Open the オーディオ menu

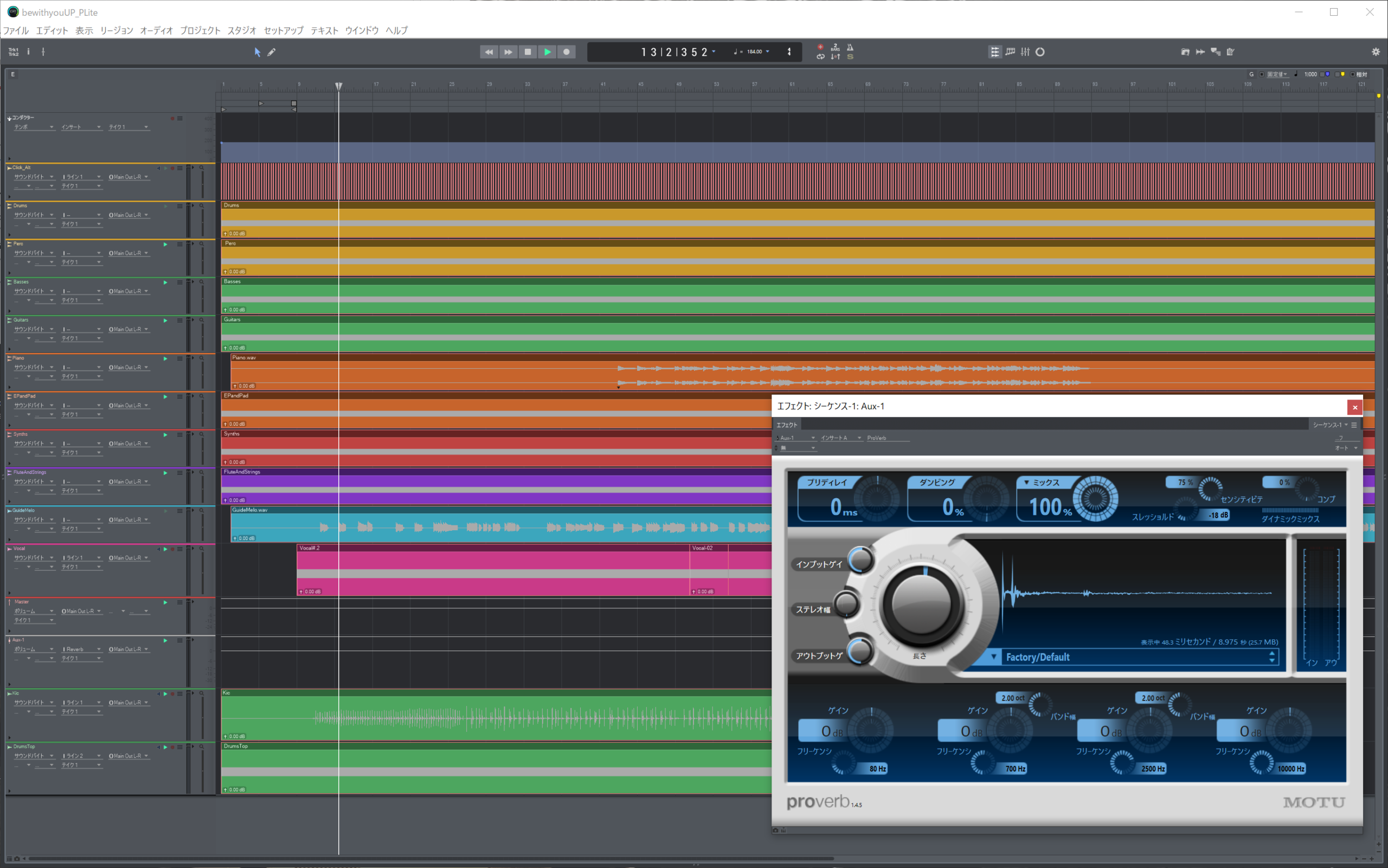point(156,30)
